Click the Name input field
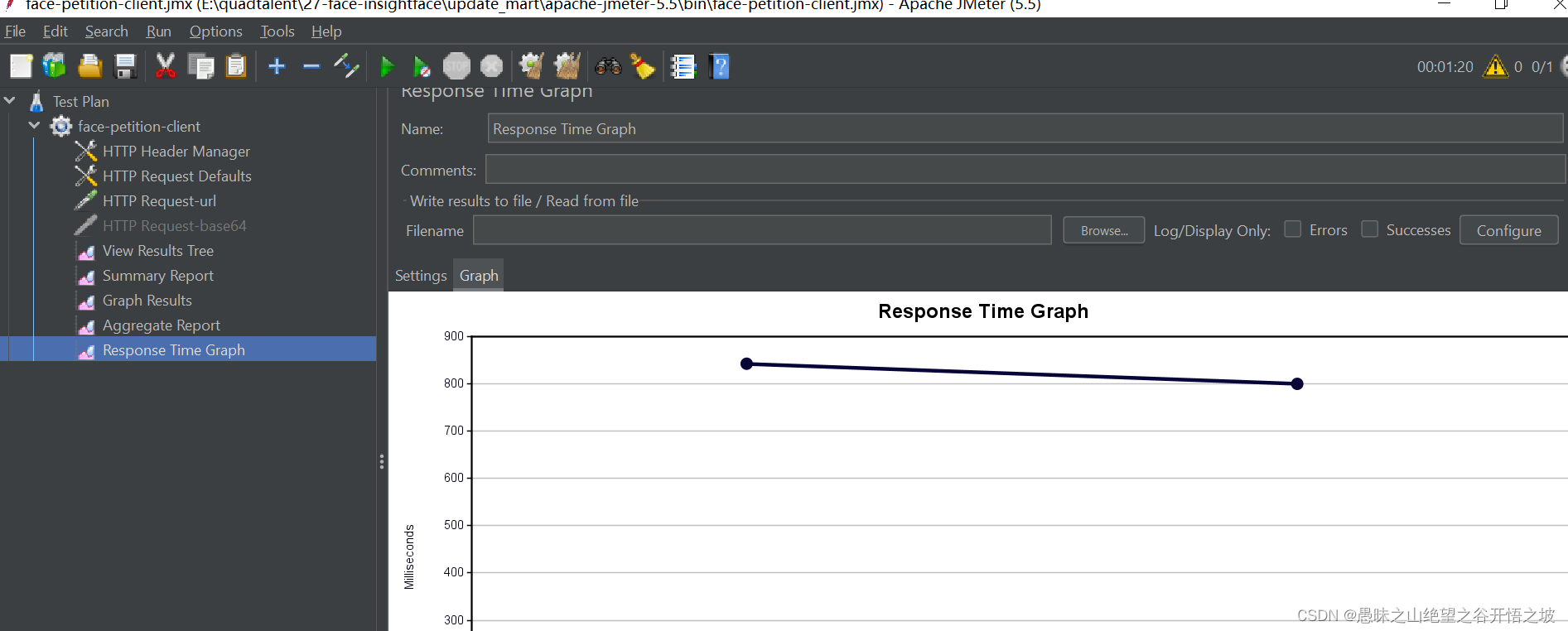This screenshot has height=631, width=1568. (1025, 129)
